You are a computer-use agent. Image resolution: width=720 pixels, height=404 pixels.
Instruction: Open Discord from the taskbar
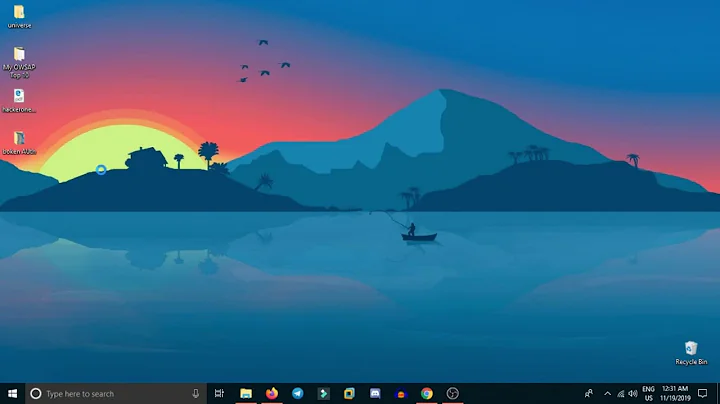(x=375, y=393)
